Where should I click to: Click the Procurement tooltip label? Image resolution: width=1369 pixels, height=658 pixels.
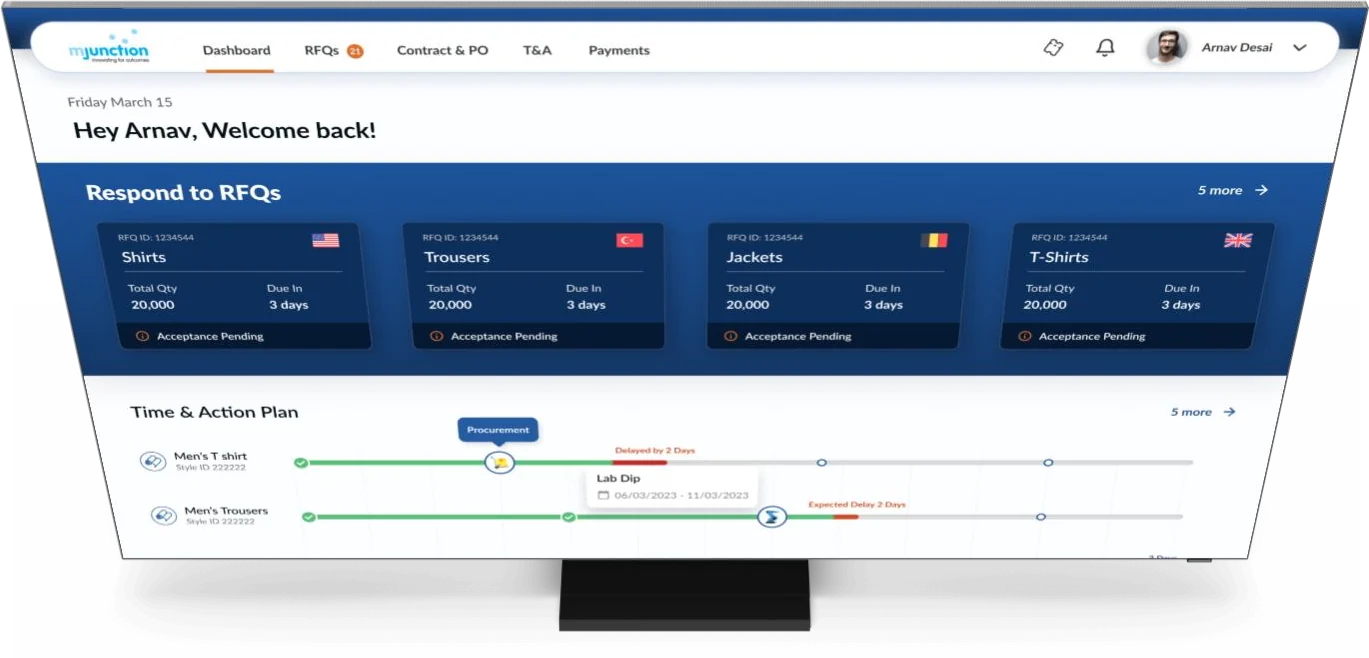pos(498,430)
